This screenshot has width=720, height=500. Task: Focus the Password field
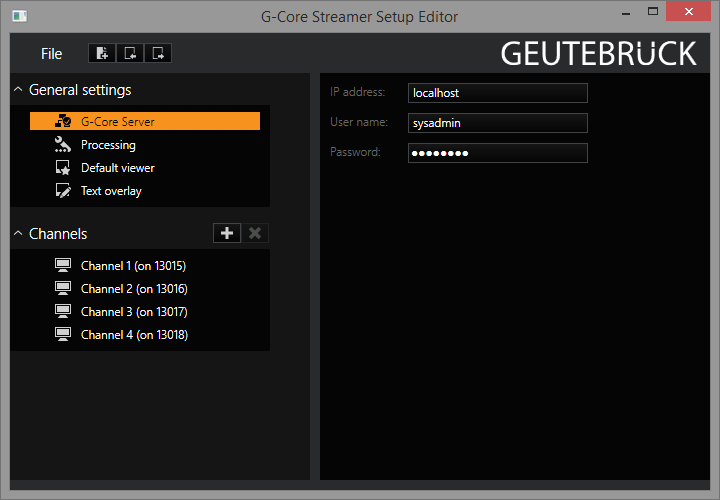(498, 153)
